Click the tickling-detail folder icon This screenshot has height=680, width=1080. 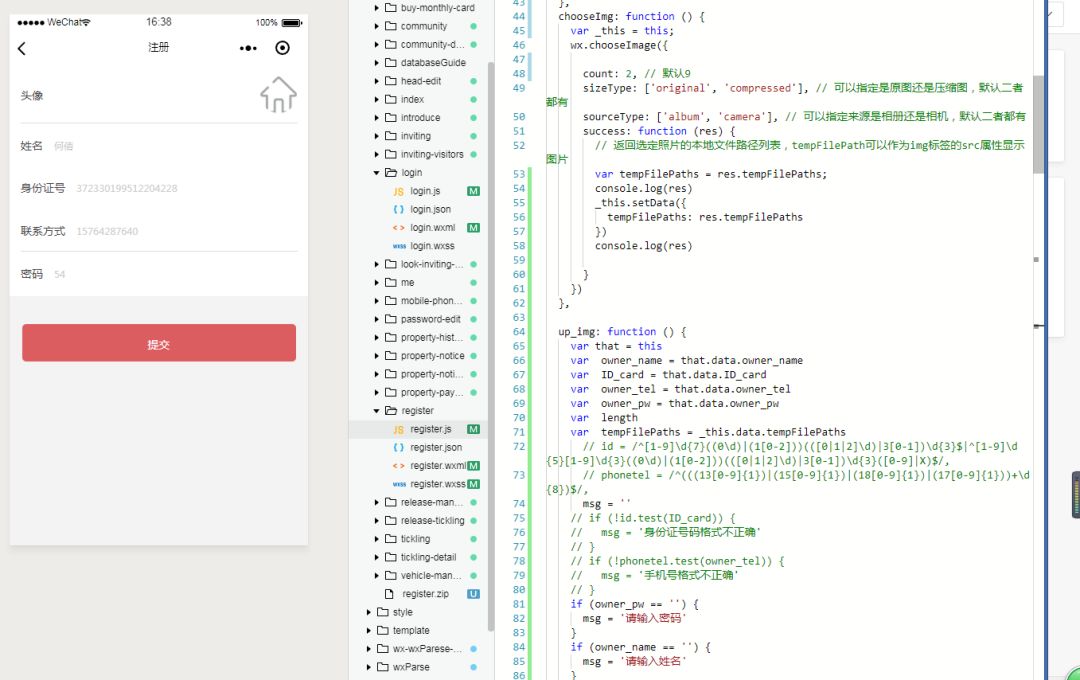click(391, 557)
